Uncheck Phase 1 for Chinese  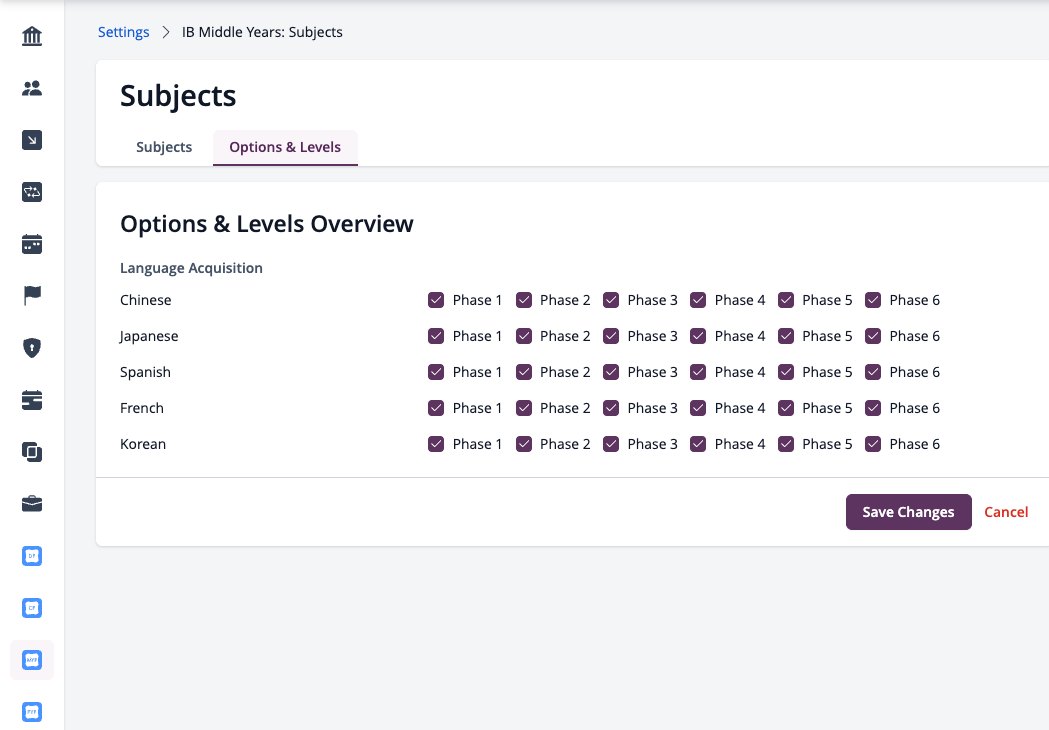[436, 300]
